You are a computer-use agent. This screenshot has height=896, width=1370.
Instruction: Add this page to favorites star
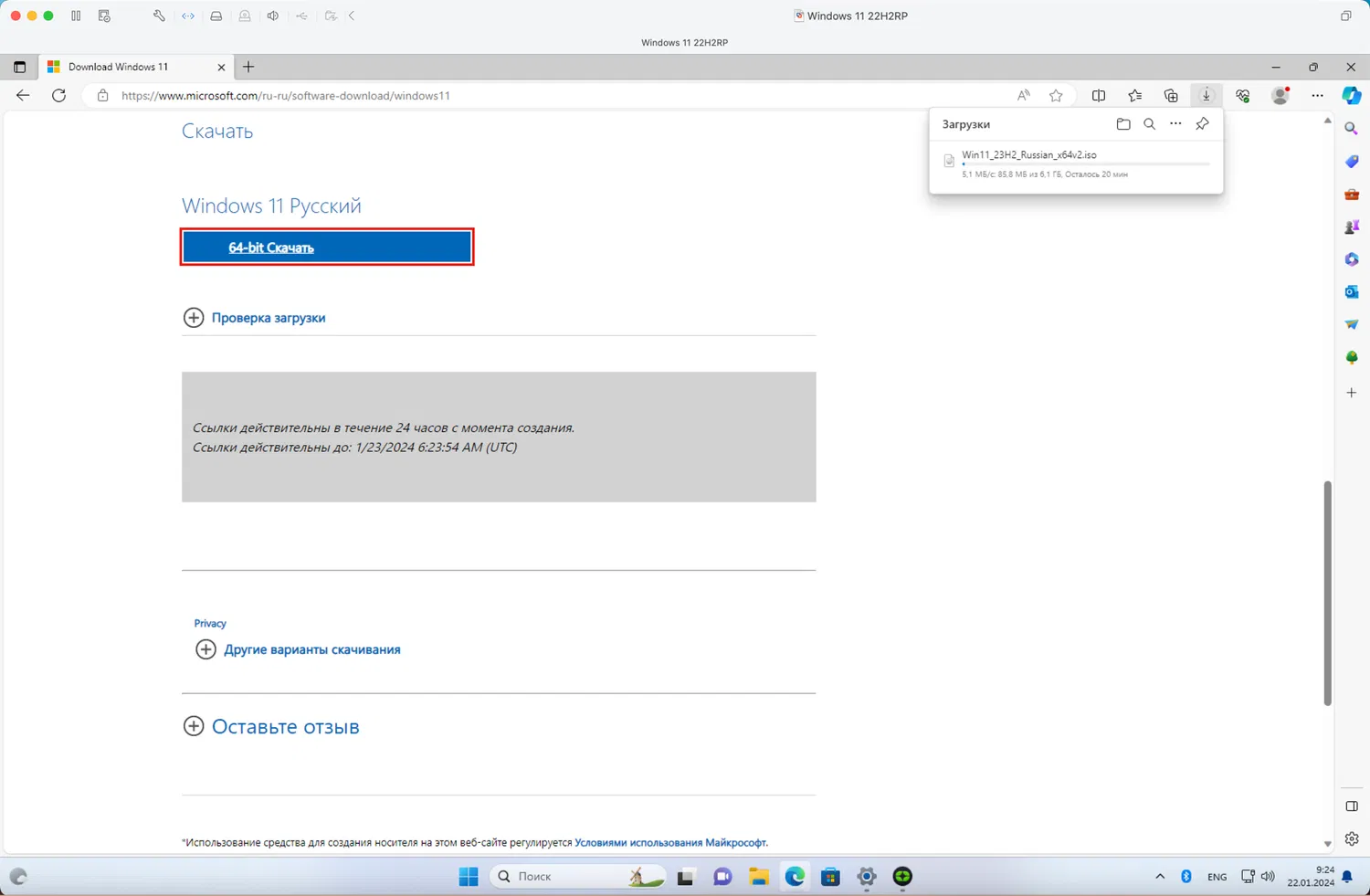click(x=1056, y=95)
